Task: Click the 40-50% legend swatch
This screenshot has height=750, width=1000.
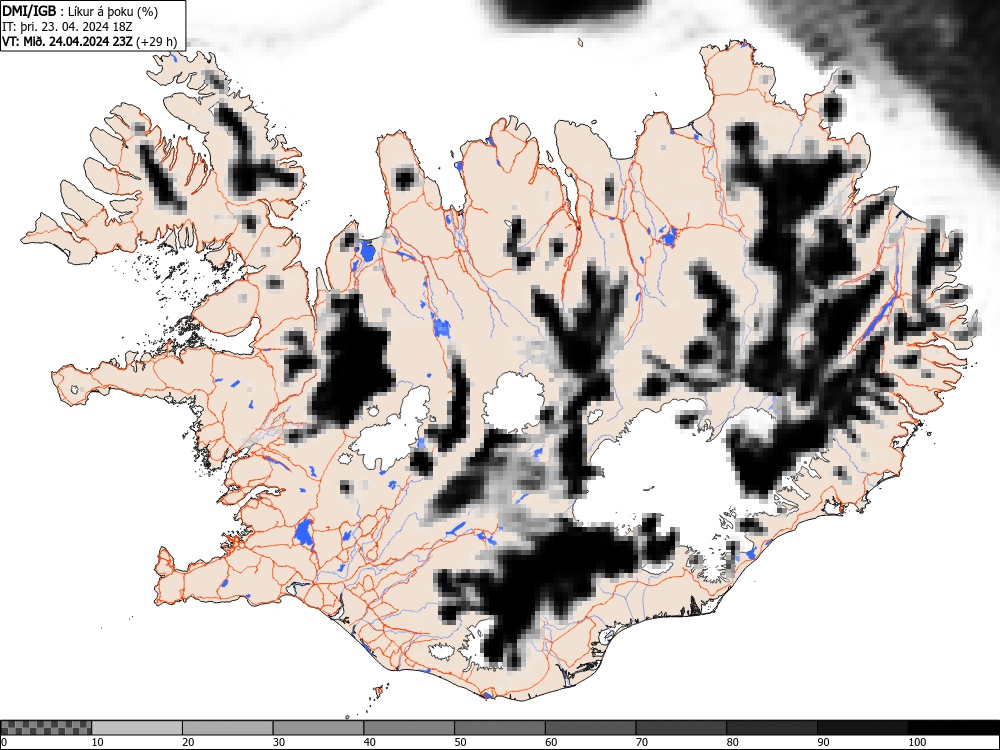Action: coord(409,728)
